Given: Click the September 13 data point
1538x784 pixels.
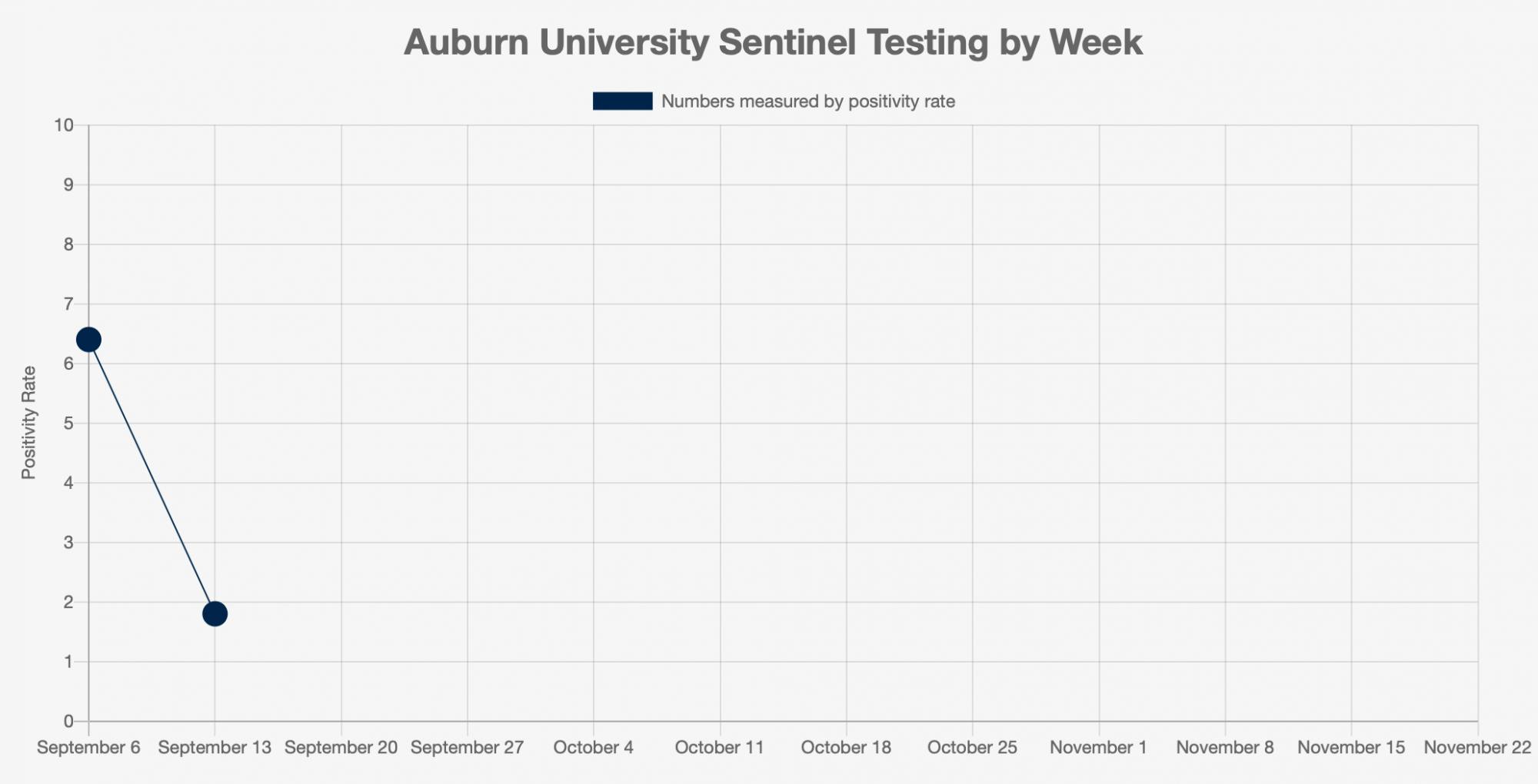Looking at the screenshot, I should 215,613.
